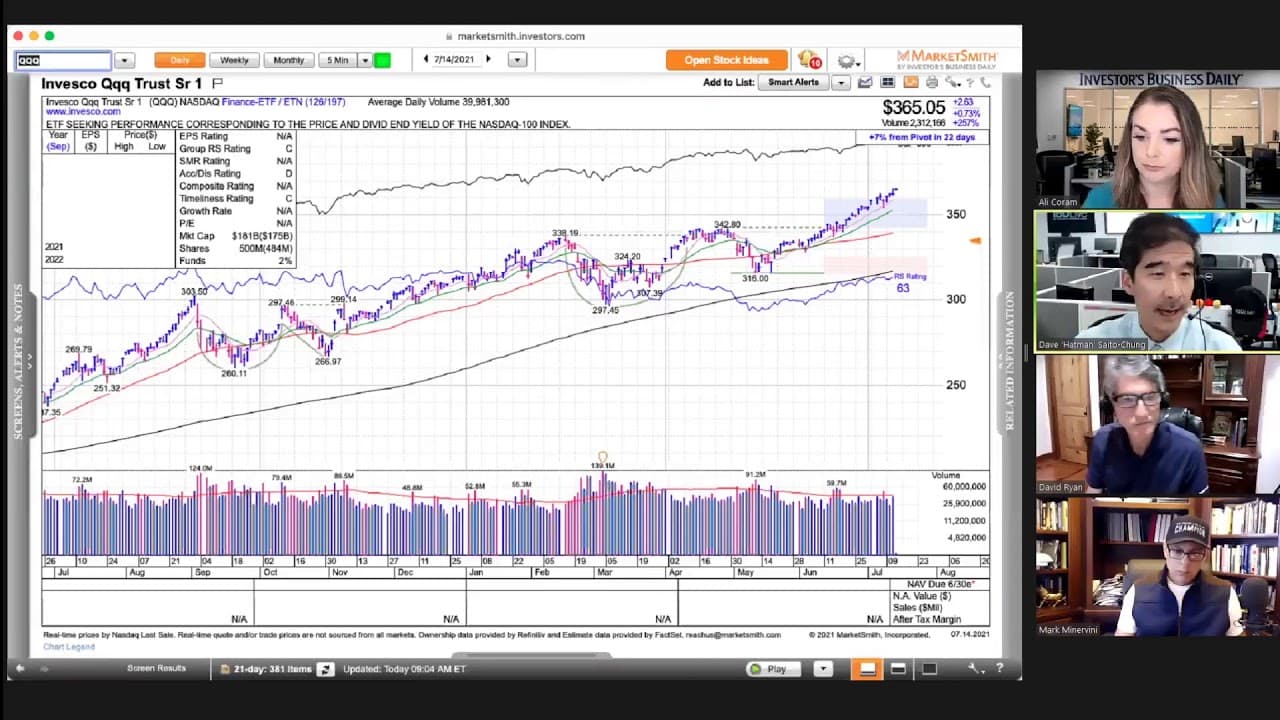1280x720 pixels.
Task: Expand the Smart Alerts list dropdown
Action: coord(841,82)
